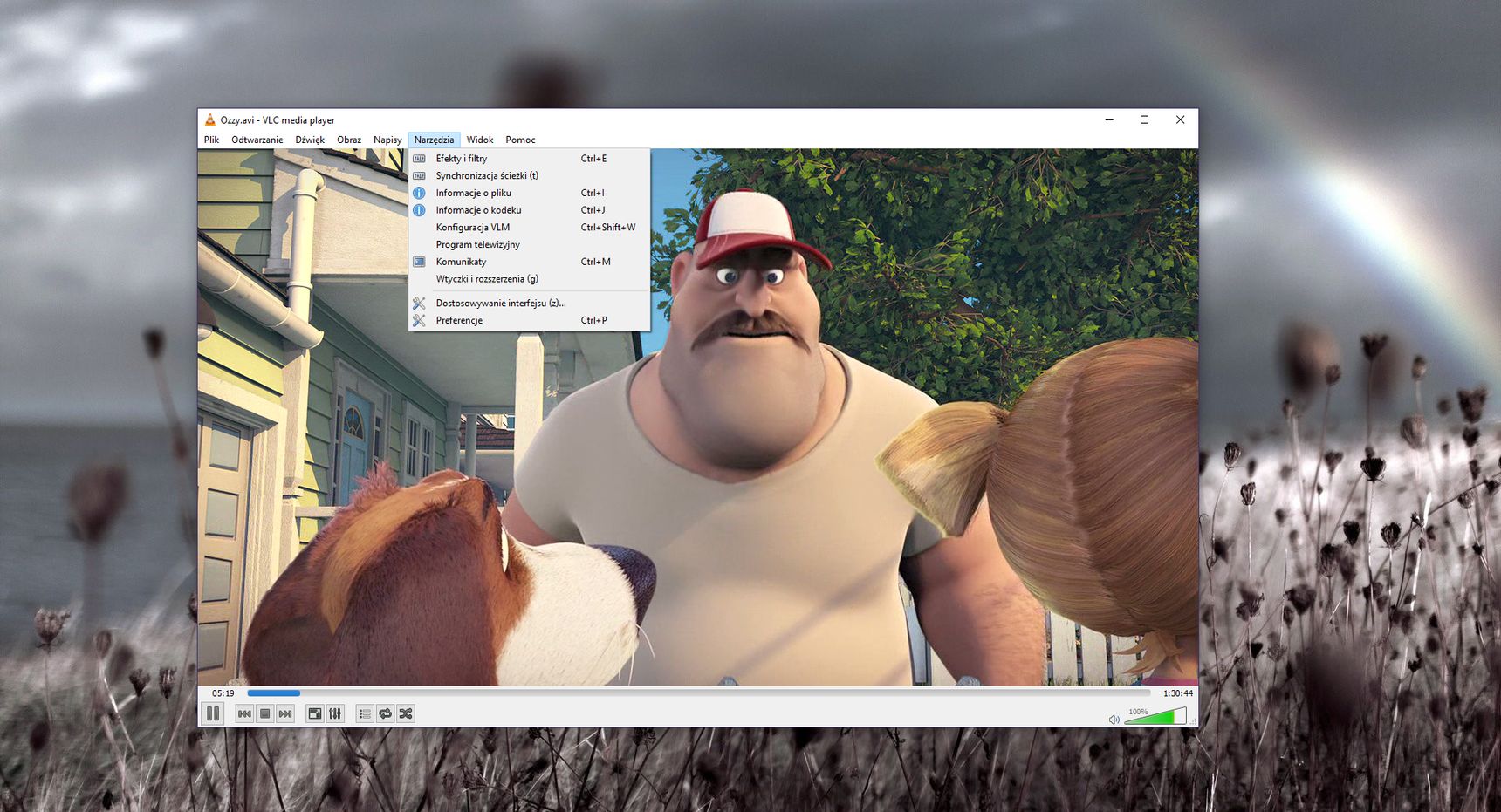Stop playback with the stop button

[x=265, y=713]
